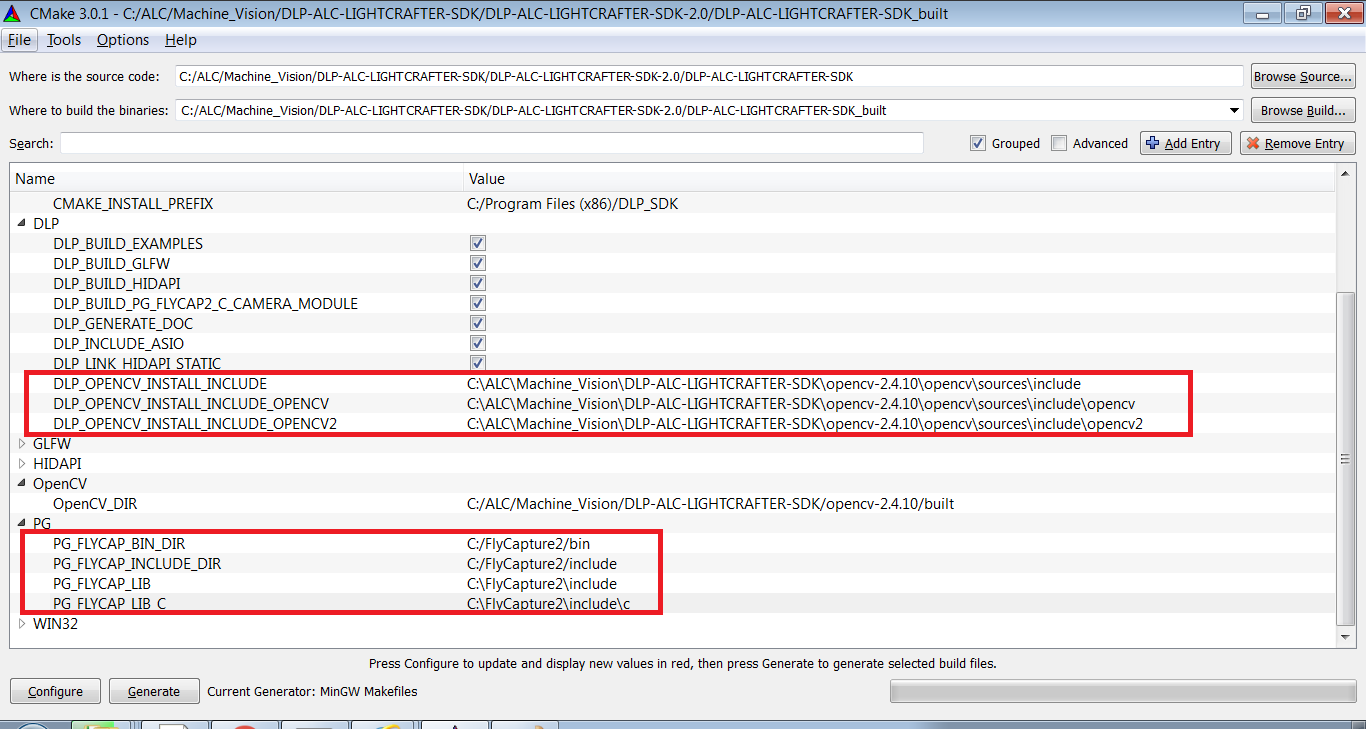Uncheck the DLP_LINK_HIDAPI_STATIC checkbox
The width and height of the screenshot is (1366, 729).
(478, 363)
